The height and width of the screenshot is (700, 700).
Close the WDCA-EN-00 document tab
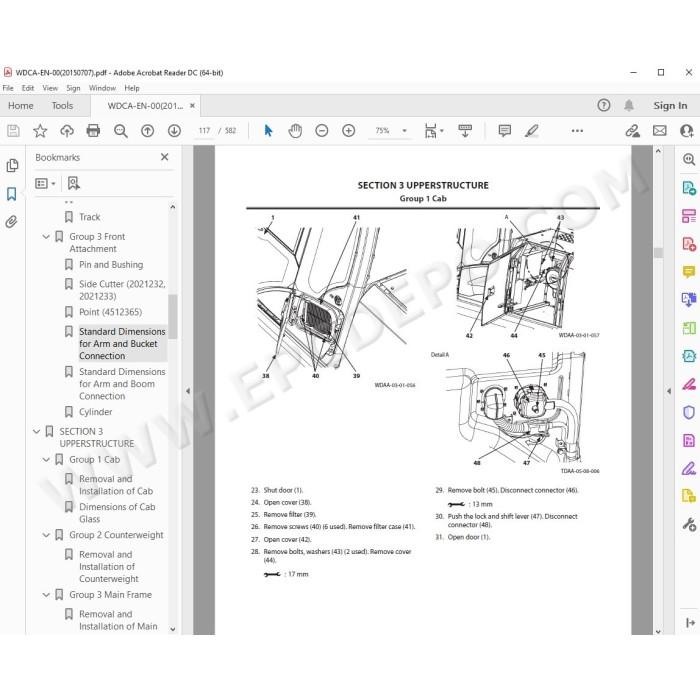[x=192, y=106]
